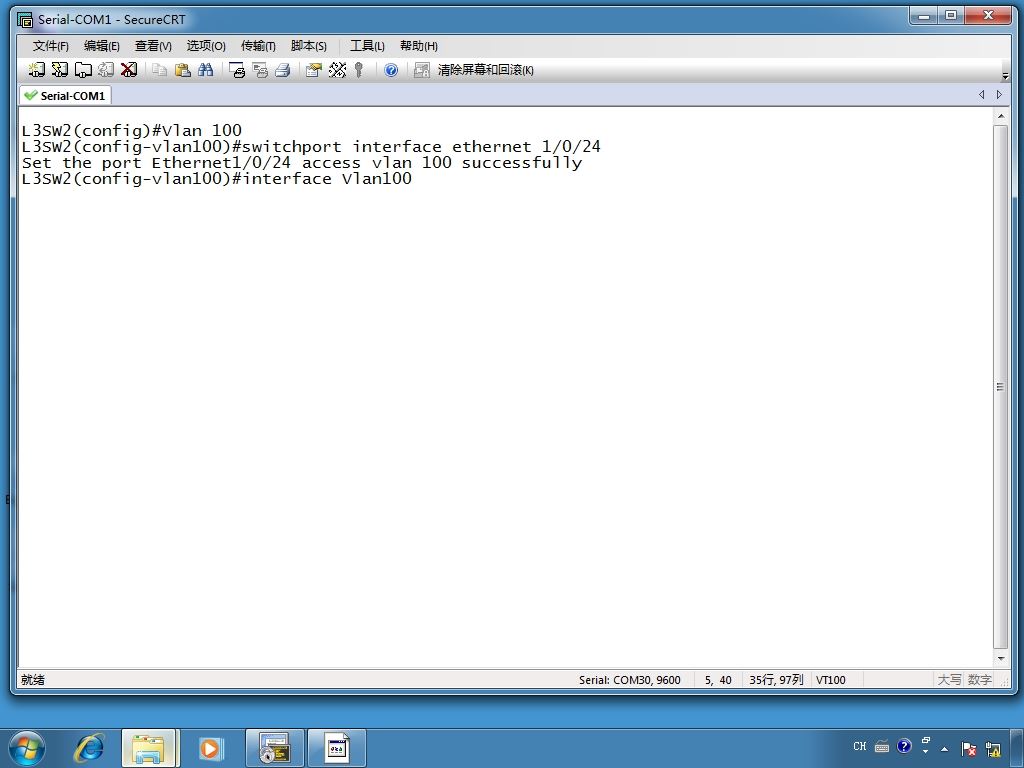This screenshot has height=768, width=1024.
Task: Click the tab scroll left arrow
Action: click(981, 95)
